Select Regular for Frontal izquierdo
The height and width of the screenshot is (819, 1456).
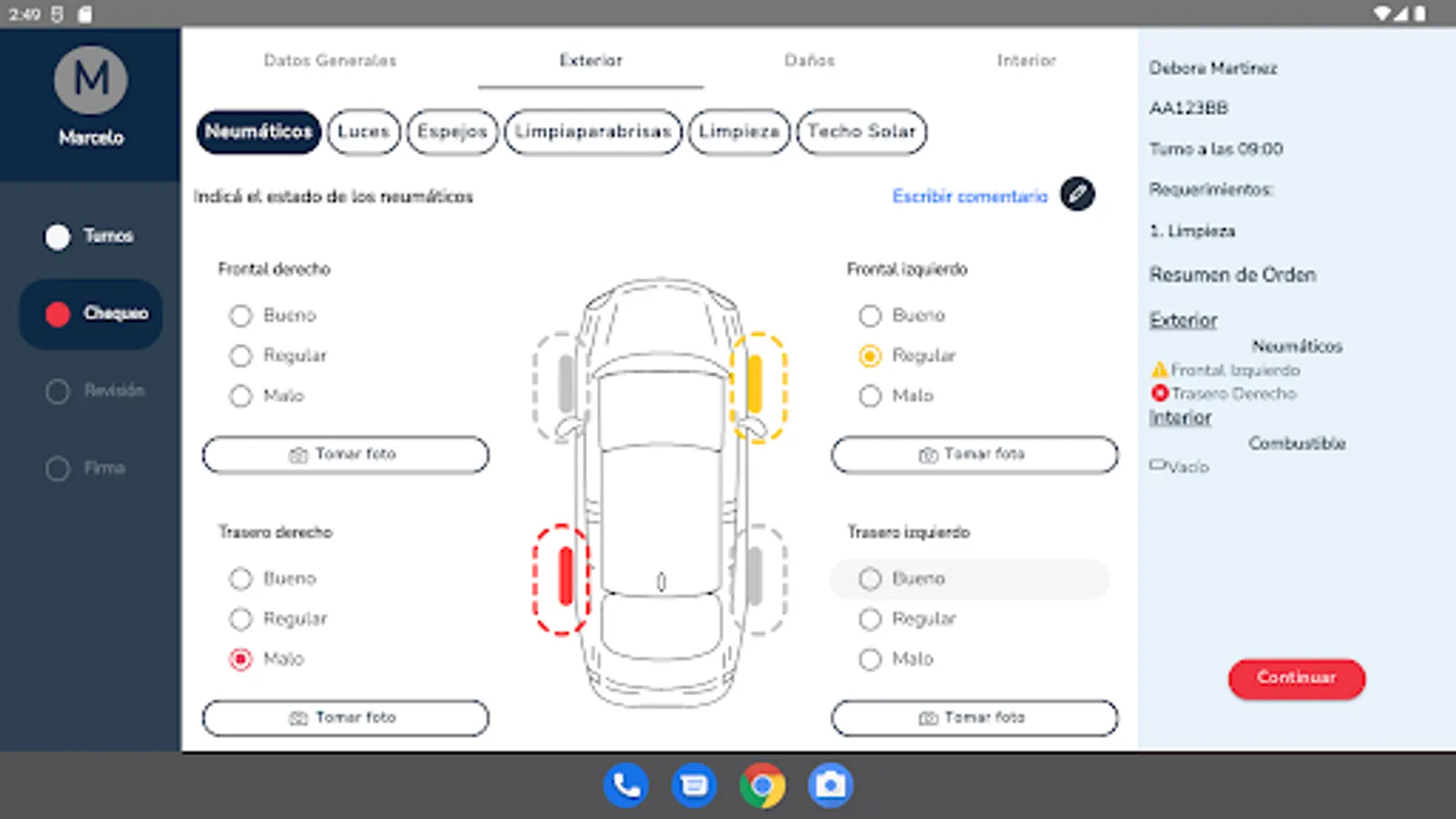click(x=870, y=356)
